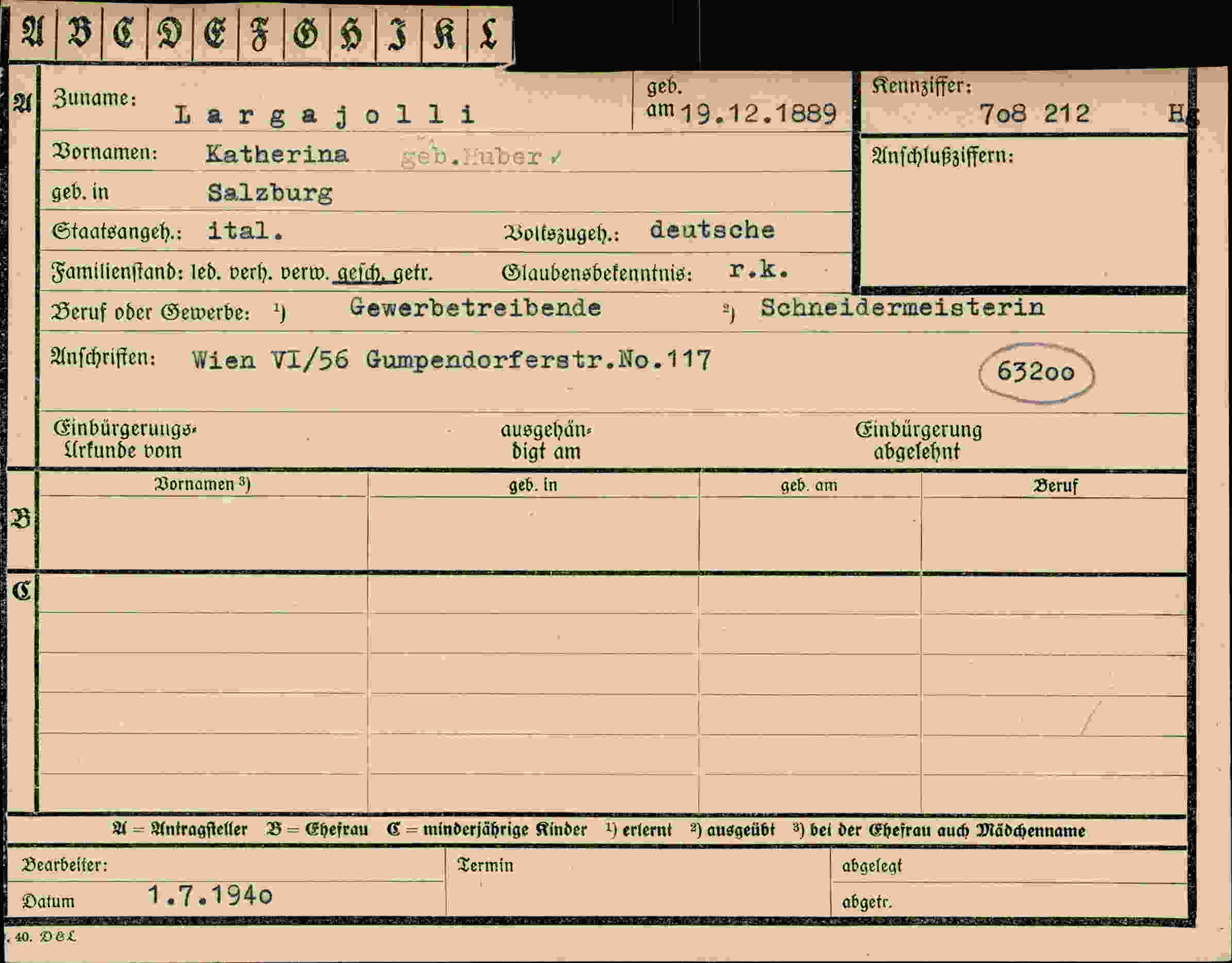Image resolution: width=1232 pixels, height=963 pixels.
Task: Click the birthplace 'Salzburg'
Action: (x=270, y=193)
